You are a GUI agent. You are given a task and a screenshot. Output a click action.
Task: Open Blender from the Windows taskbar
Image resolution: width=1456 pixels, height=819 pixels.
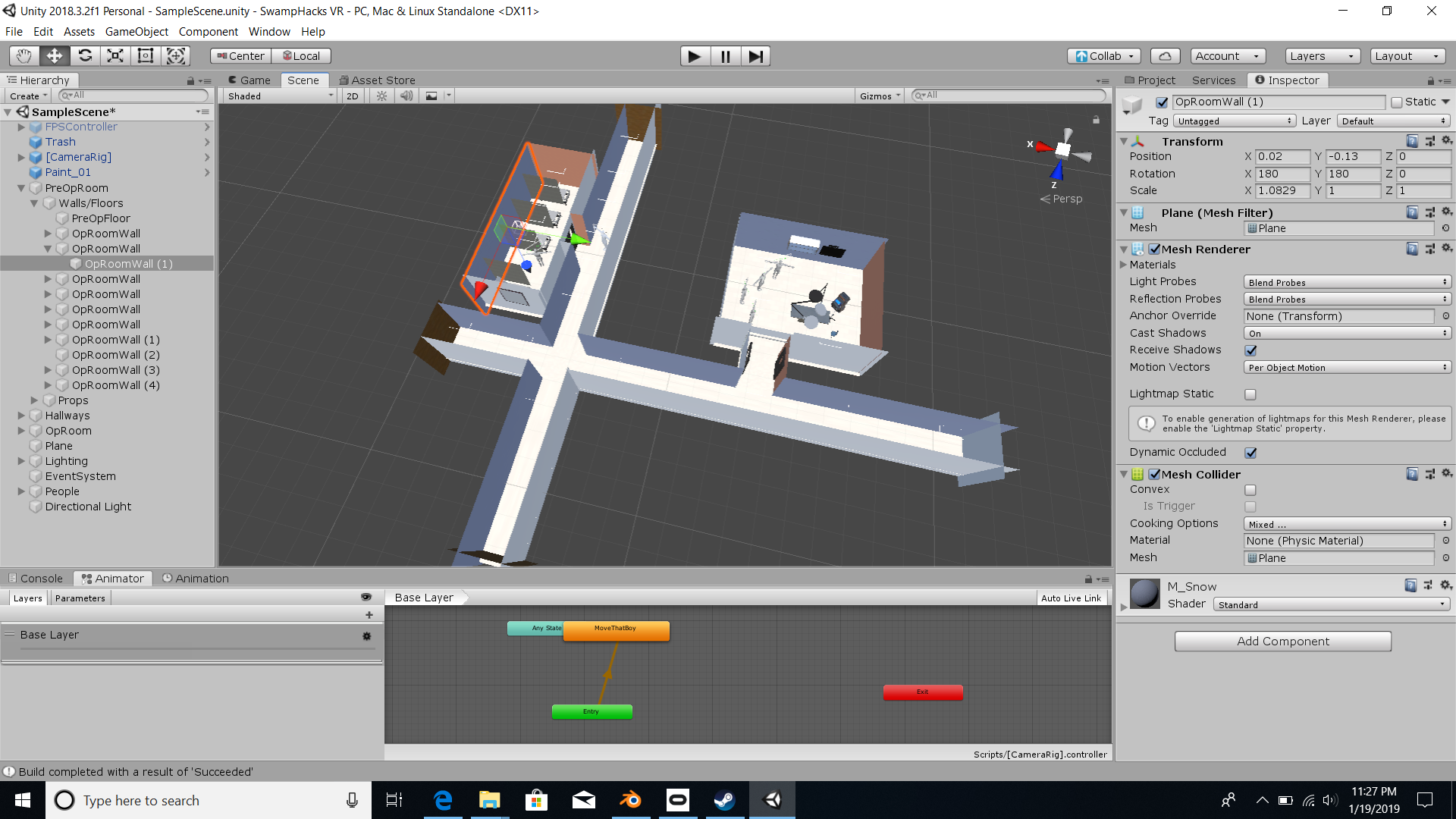630,800
